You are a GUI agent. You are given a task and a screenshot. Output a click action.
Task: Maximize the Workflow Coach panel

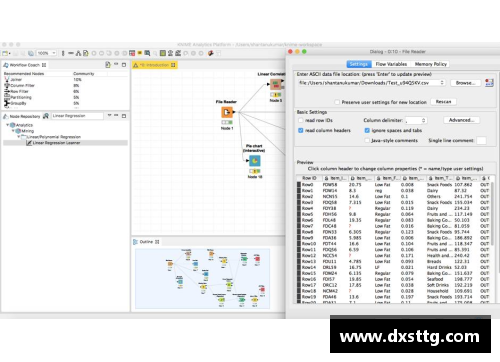coord(124,65)
